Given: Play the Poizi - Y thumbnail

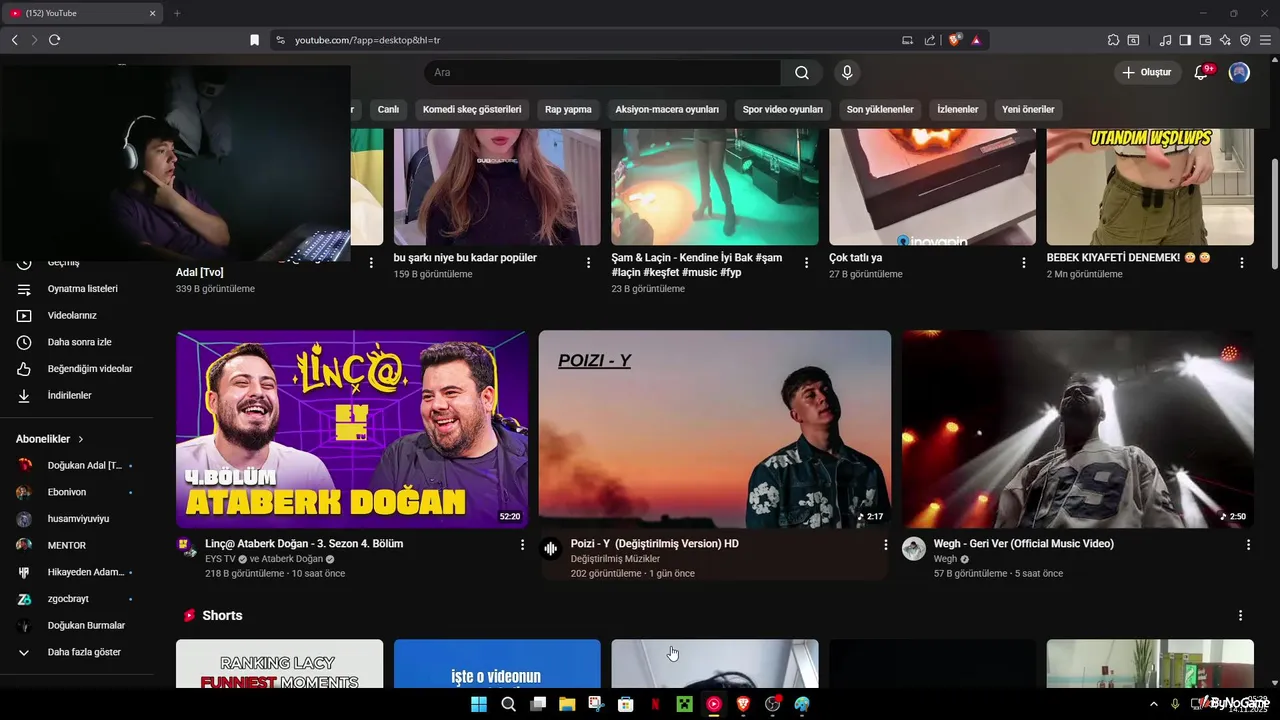Looking at the screenshot, I should tap(715, 429).
